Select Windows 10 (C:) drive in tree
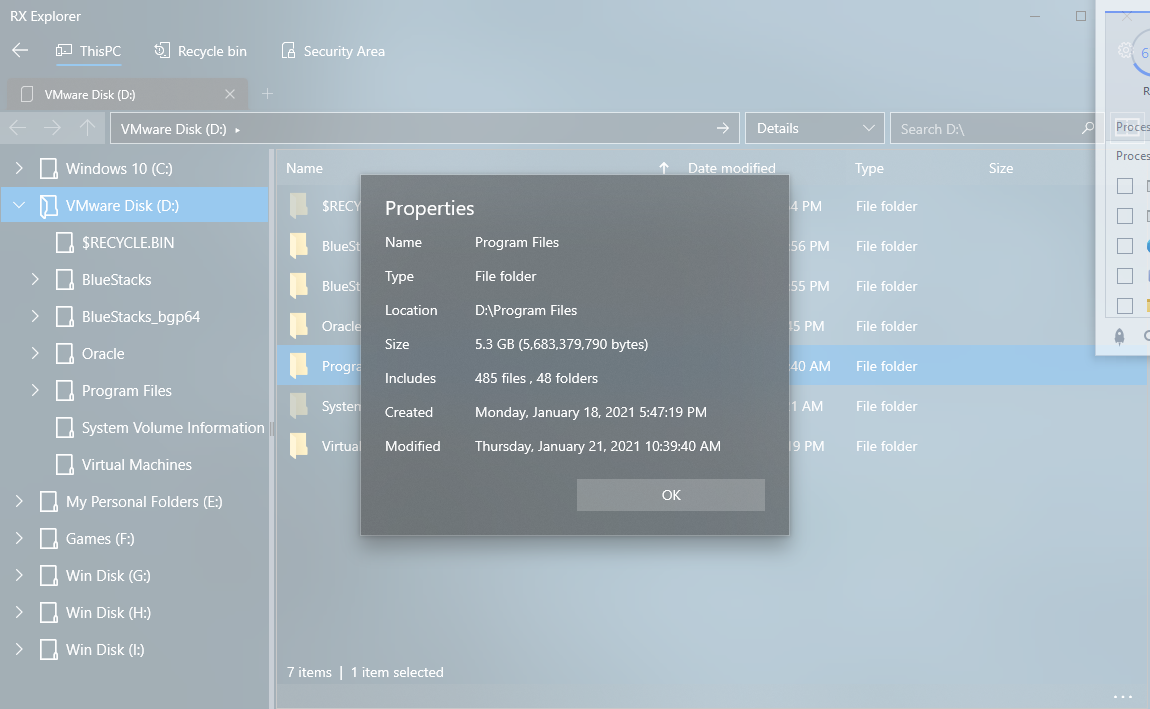 tap(119, 169)
